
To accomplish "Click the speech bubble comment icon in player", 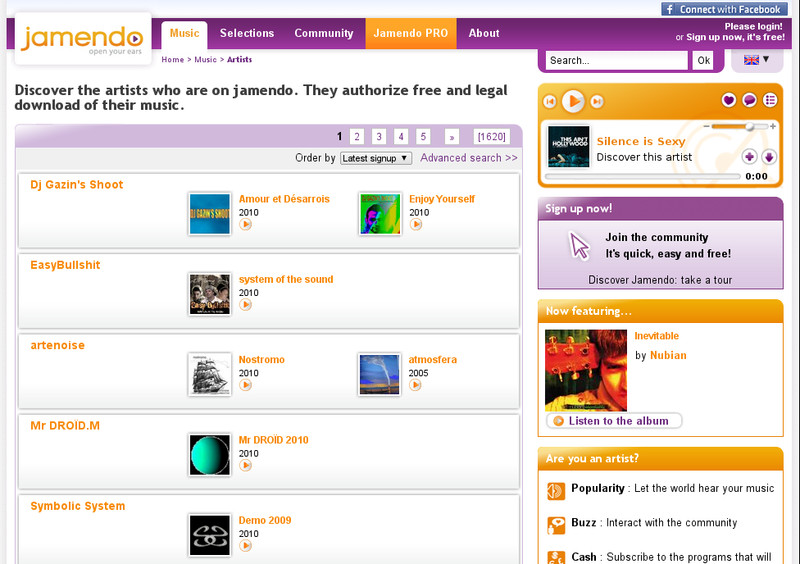I will 749,100.
